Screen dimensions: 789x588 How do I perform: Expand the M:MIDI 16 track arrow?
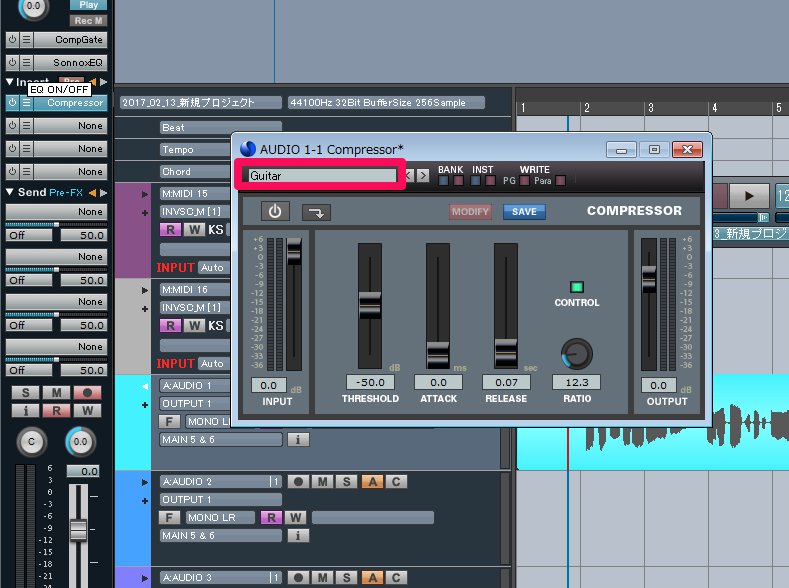click(x=145, y=290)
